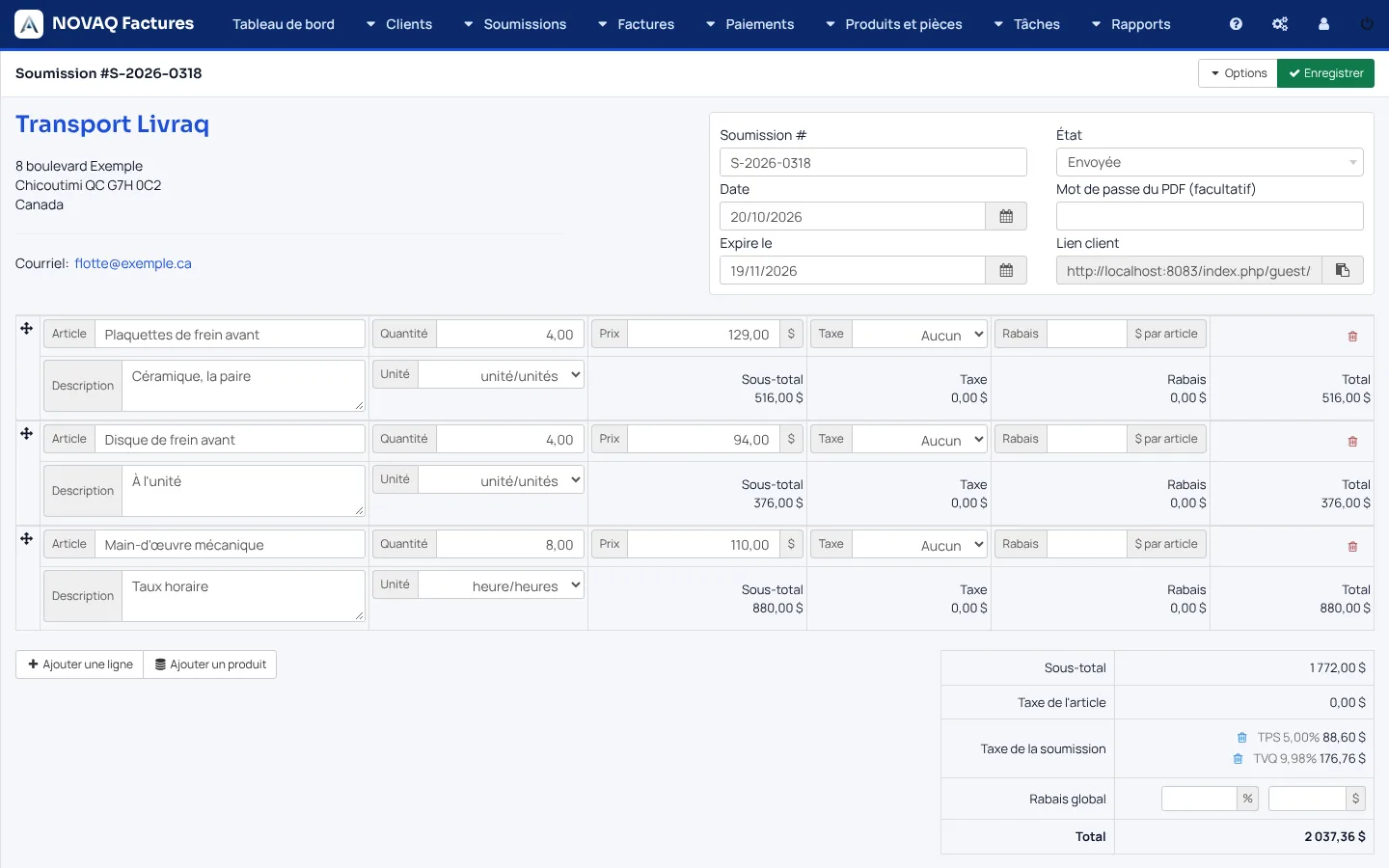Open Taxe dropdown for Plaquettes de frein
The image size is (1389, 868).
click(919, 334)
